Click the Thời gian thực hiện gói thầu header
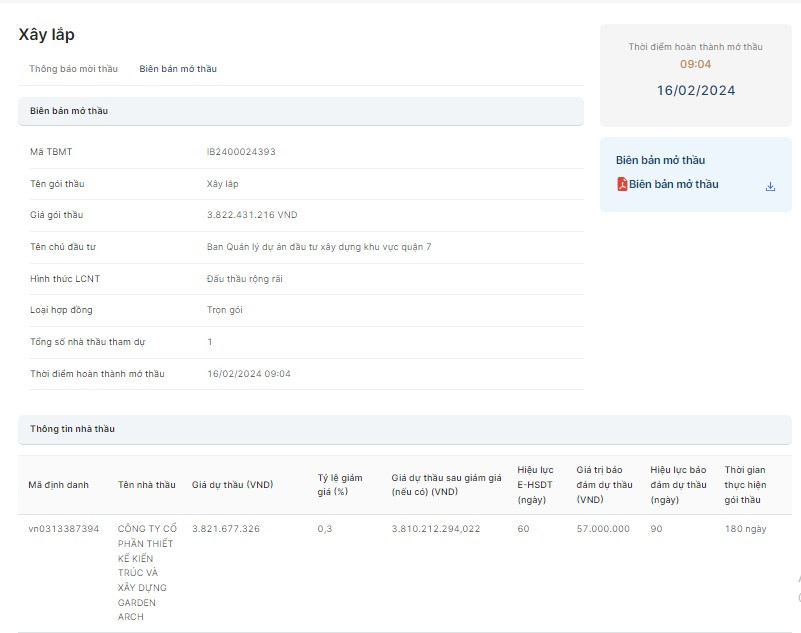Screen dimensions: 801x633 744,485
